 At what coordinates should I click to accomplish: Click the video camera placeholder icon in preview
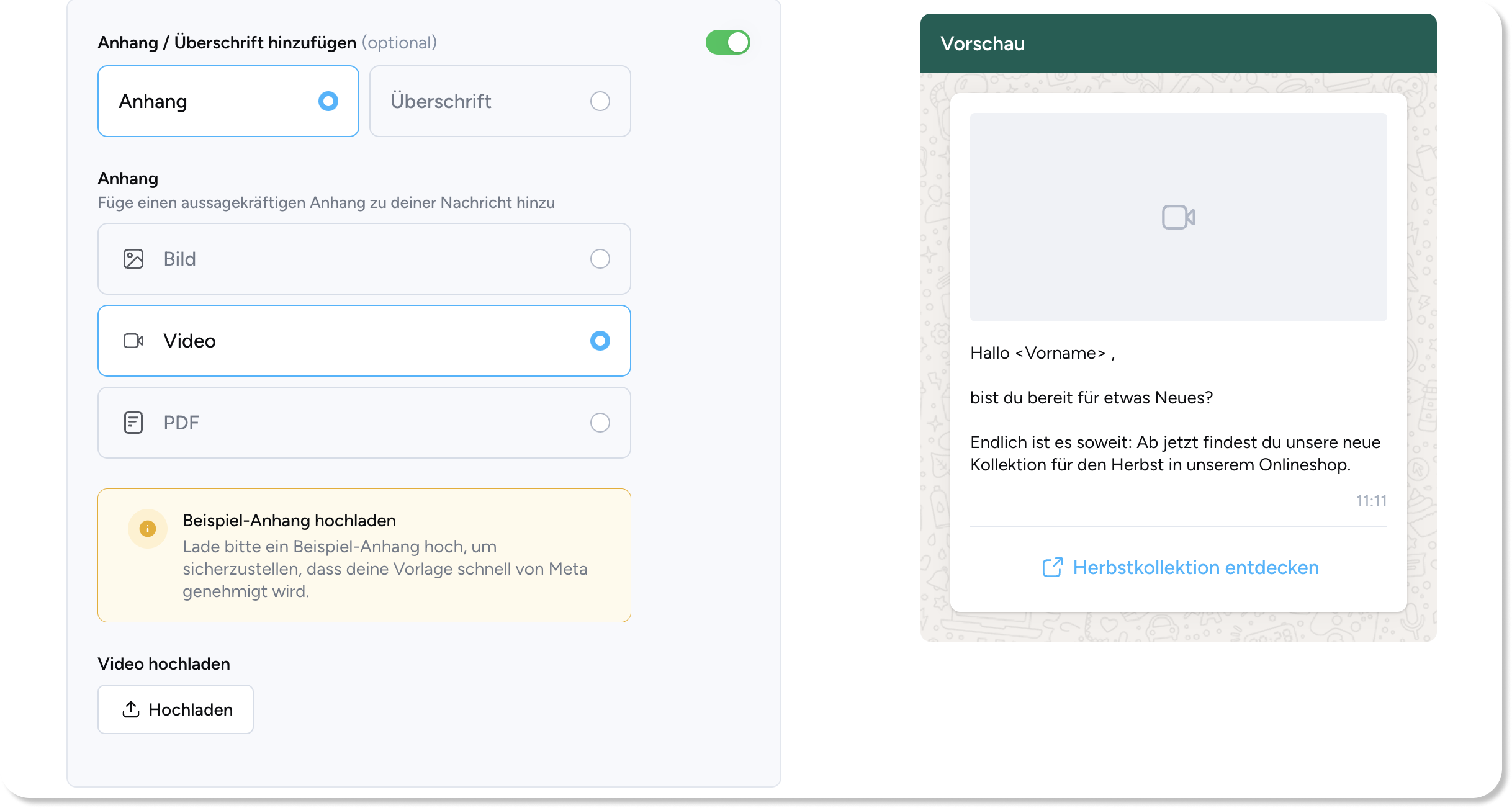click(x=1177, y=217)
